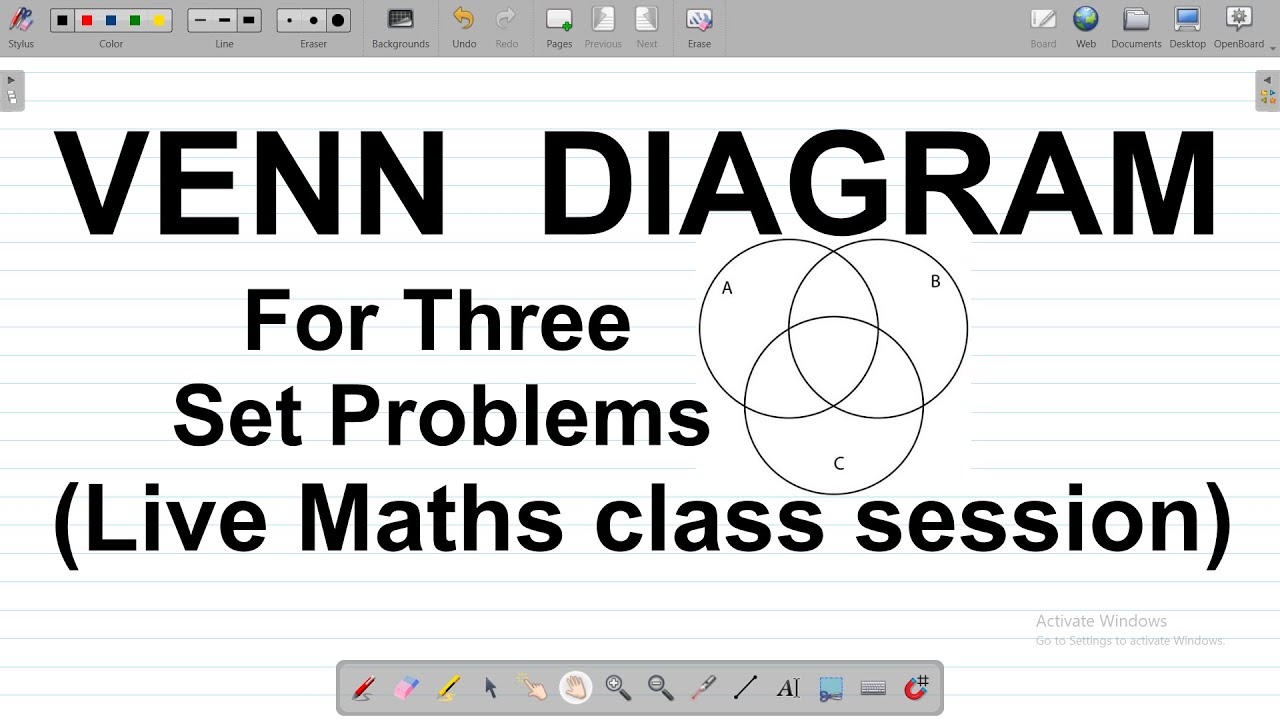Image resolution: width=1280 pixels, height=720 pixels.
Task: Choose the small eraser size
Action: pyautogui.click(x=290, y=20)
